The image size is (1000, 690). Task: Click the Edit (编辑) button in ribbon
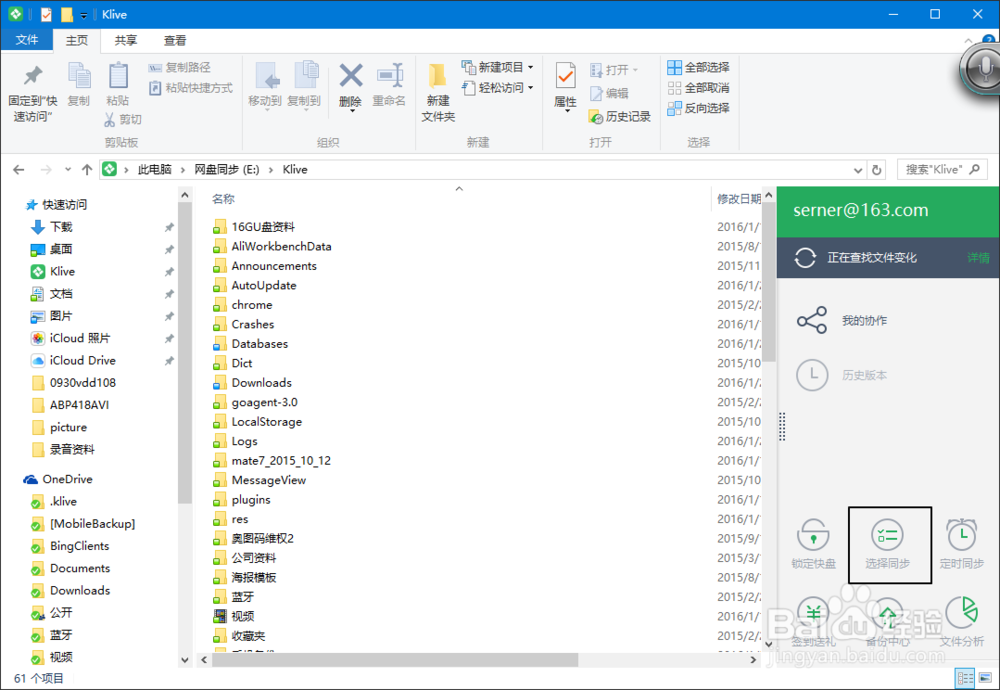610,94
